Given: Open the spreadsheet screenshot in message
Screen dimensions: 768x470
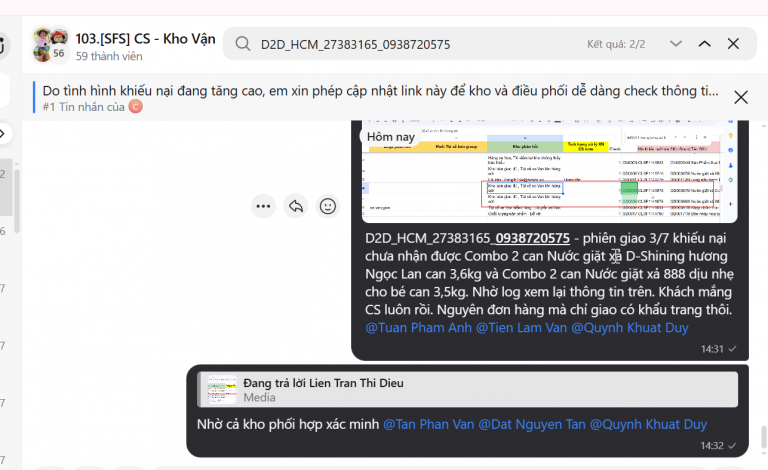Looking at the screenshot, I should pyautogui.click(x=550, y=171).
